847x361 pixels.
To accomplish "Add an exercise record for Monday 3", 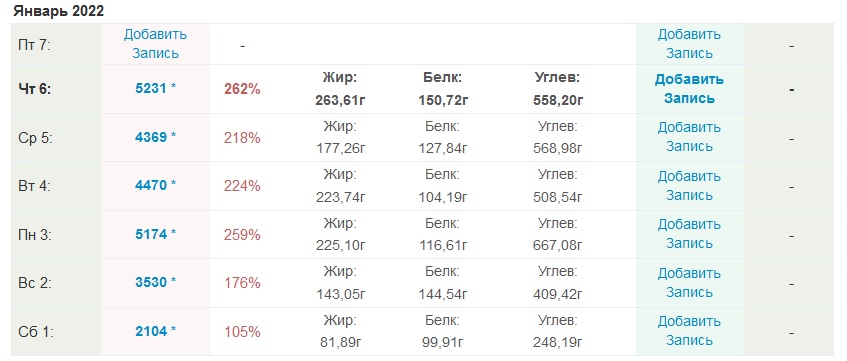I will click(x=689, y=234).
